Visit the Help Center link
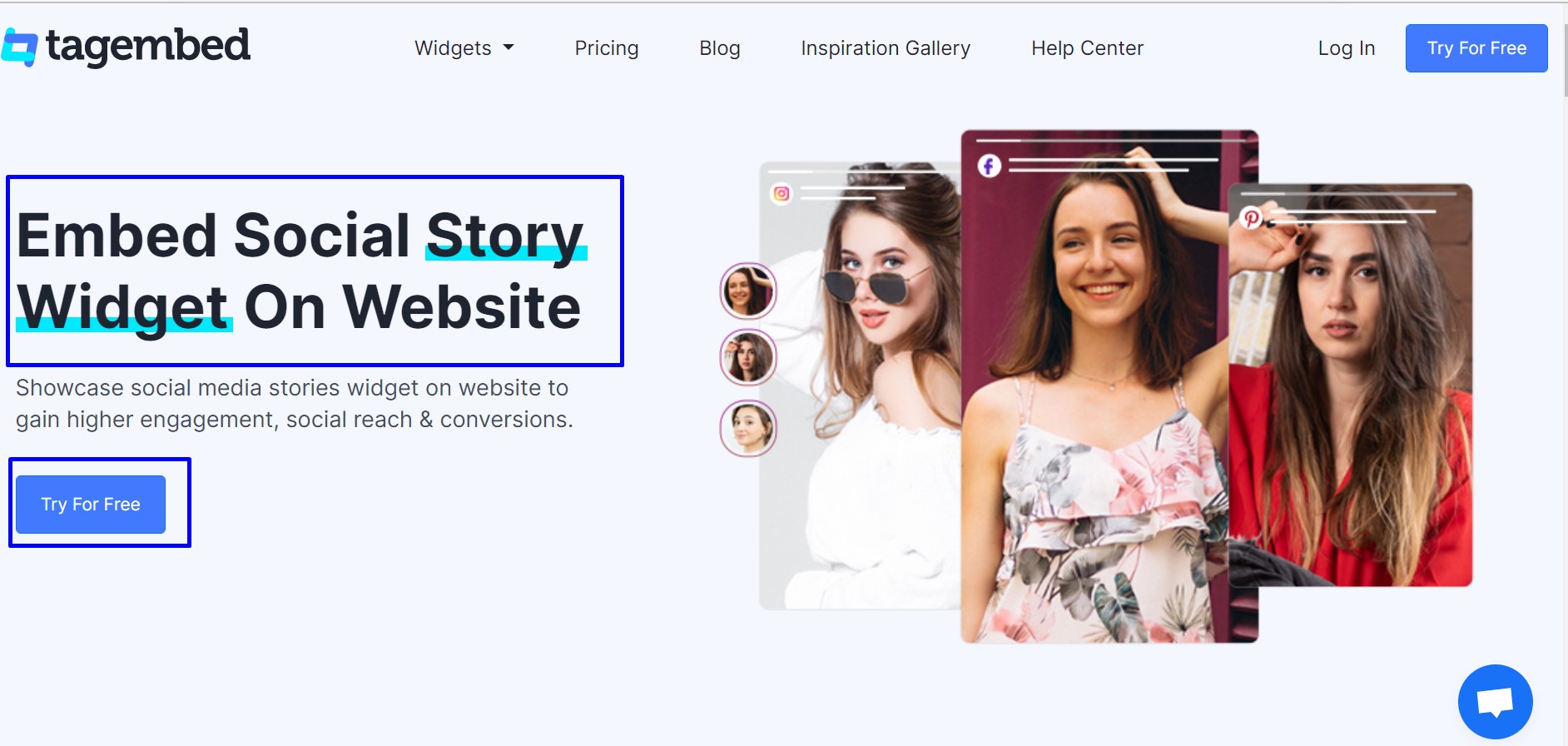This screenshot has height=746, width=1568. 1087,48
